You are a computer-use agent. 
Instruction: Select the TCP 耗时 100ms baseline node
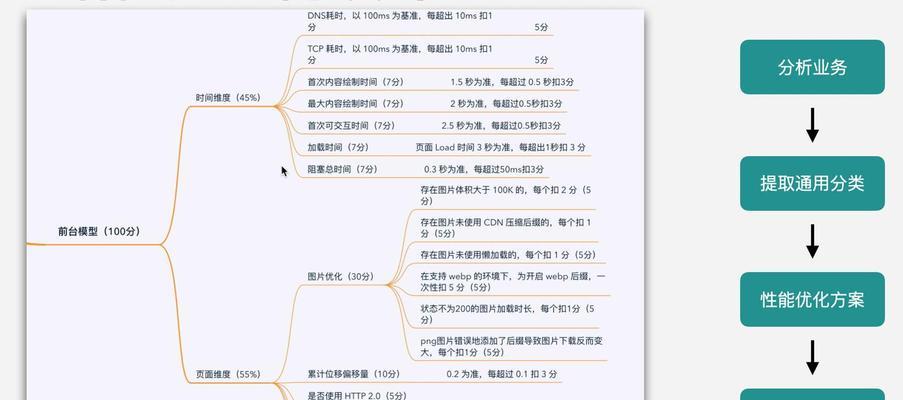(400, 54)
